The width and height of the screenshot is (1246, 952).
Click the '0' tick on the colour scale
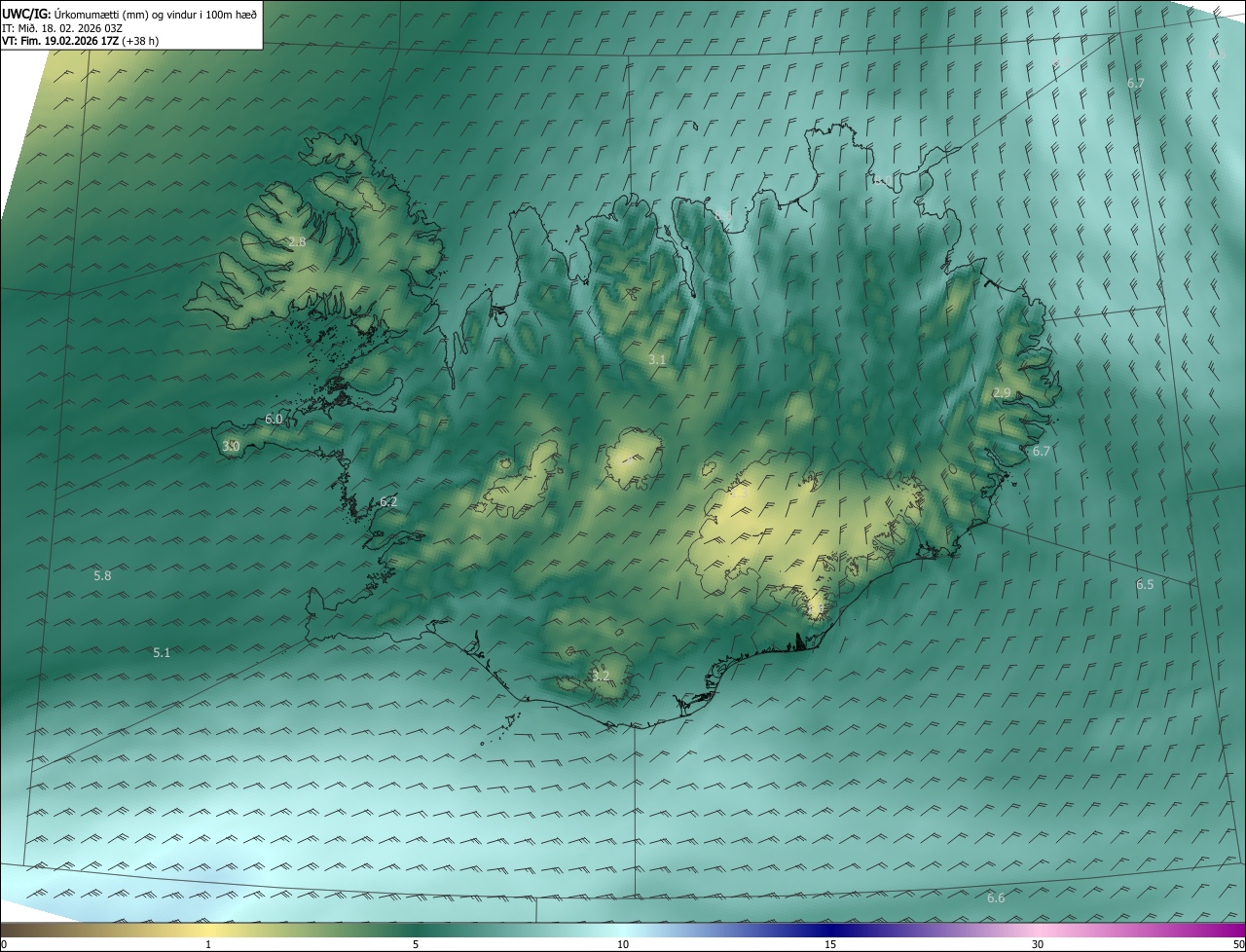click(x=4, y=944)
